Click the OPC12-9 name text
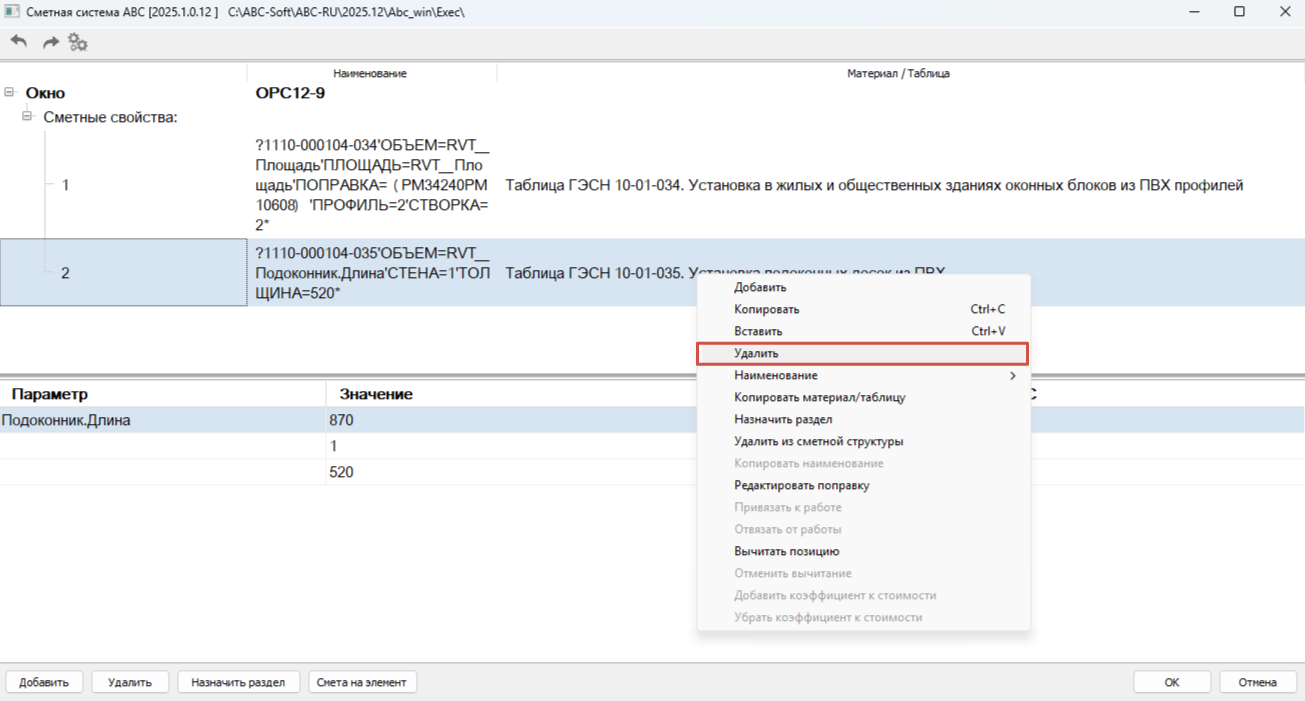This screenshot has height=701, width=1305. [x=290, y=93]
